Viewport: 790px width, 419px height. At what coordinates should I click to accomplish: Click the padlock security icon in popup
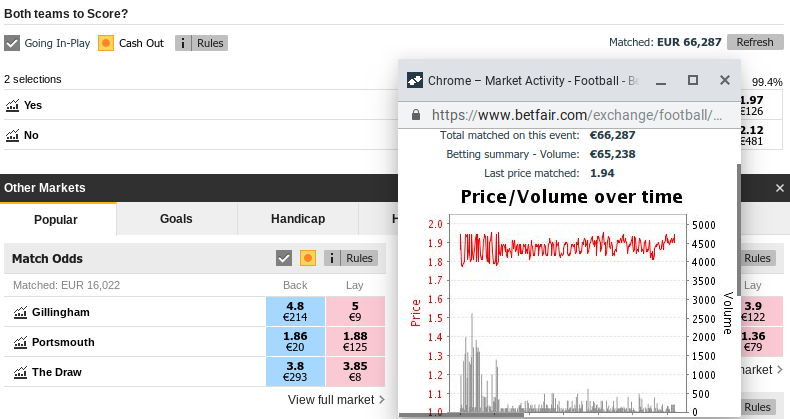416,115
